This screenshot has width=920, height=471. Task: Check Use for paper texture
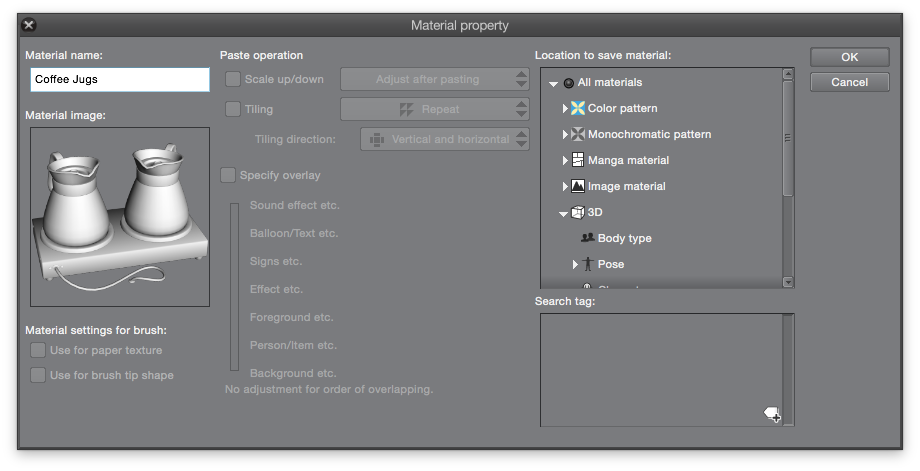pos(38,350)
